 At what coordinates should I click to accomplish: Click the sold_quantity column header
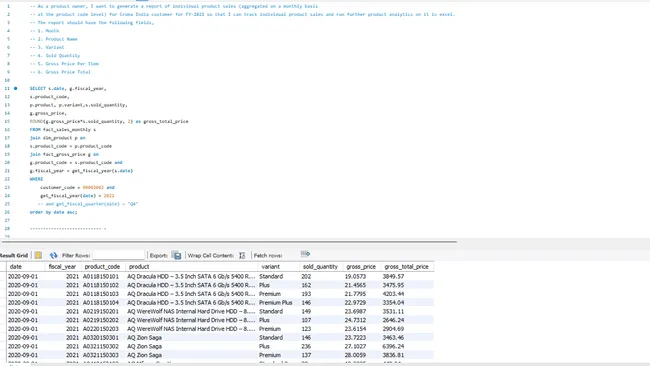(x=320, y=267)
